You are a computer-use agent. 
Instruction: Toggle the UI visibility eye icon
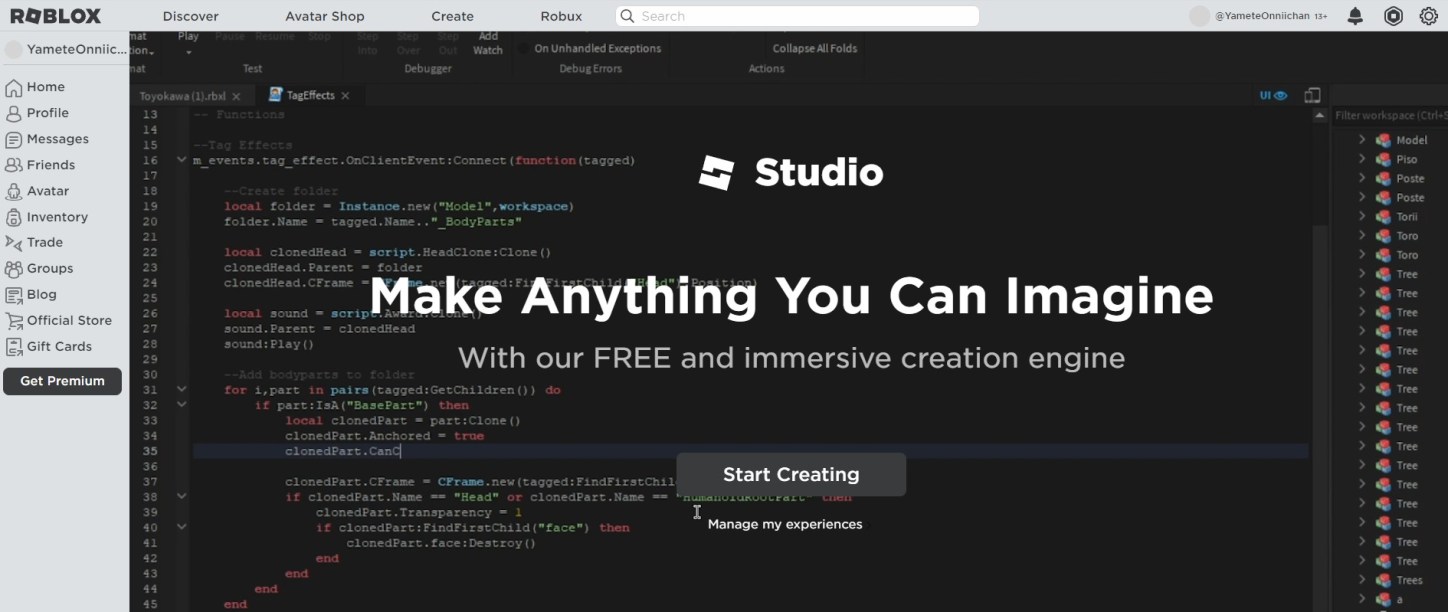coord(1281,96)
